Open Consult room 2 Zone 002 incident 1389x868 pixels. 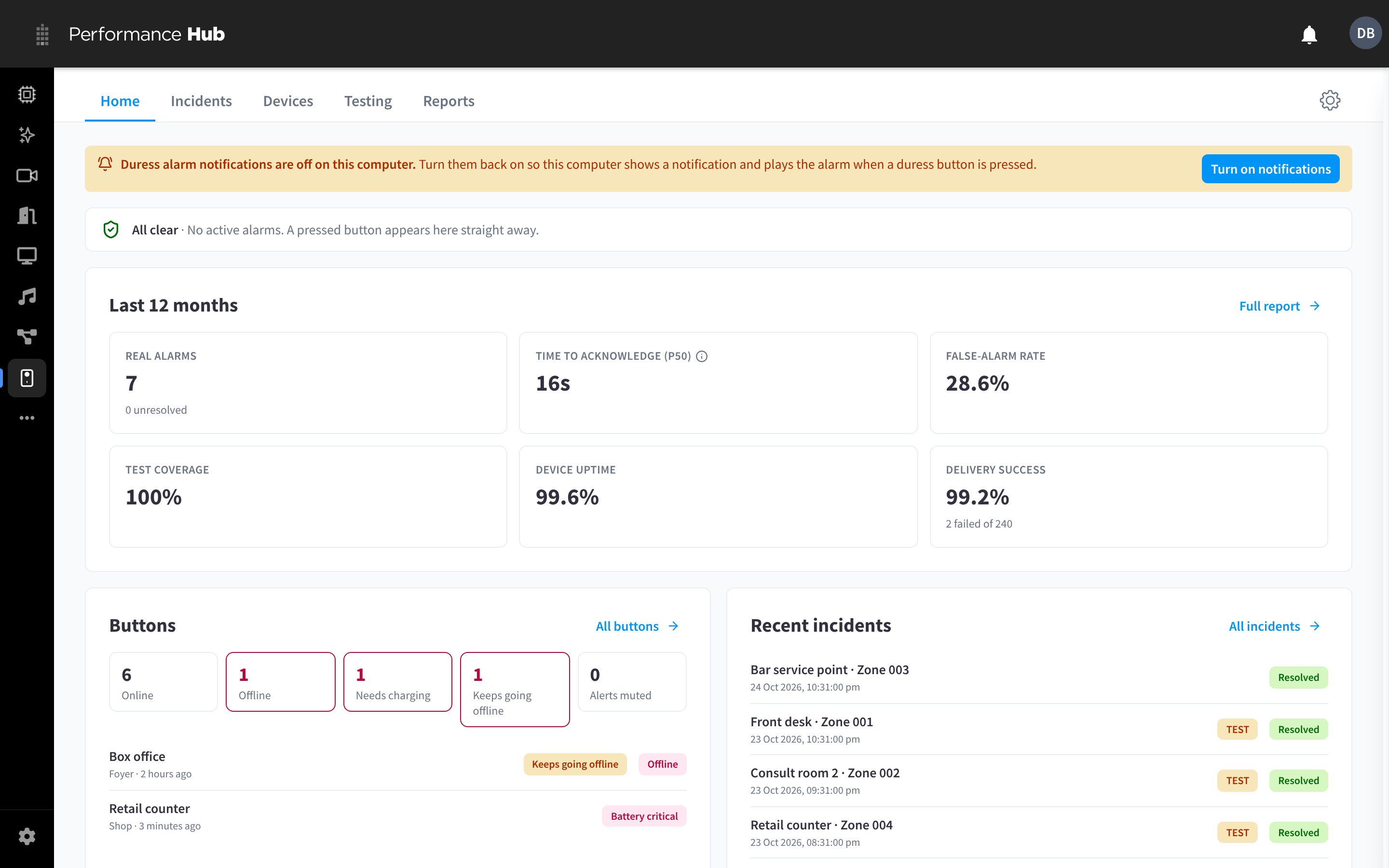pos(1039,781)
